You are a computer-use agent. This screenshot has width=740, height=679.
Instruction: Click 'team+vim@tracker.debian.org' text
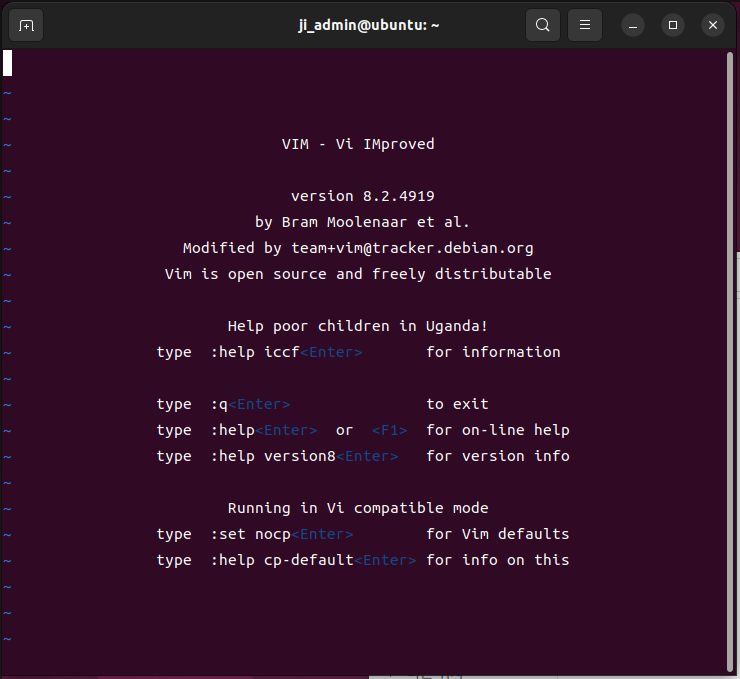point(412,248)
